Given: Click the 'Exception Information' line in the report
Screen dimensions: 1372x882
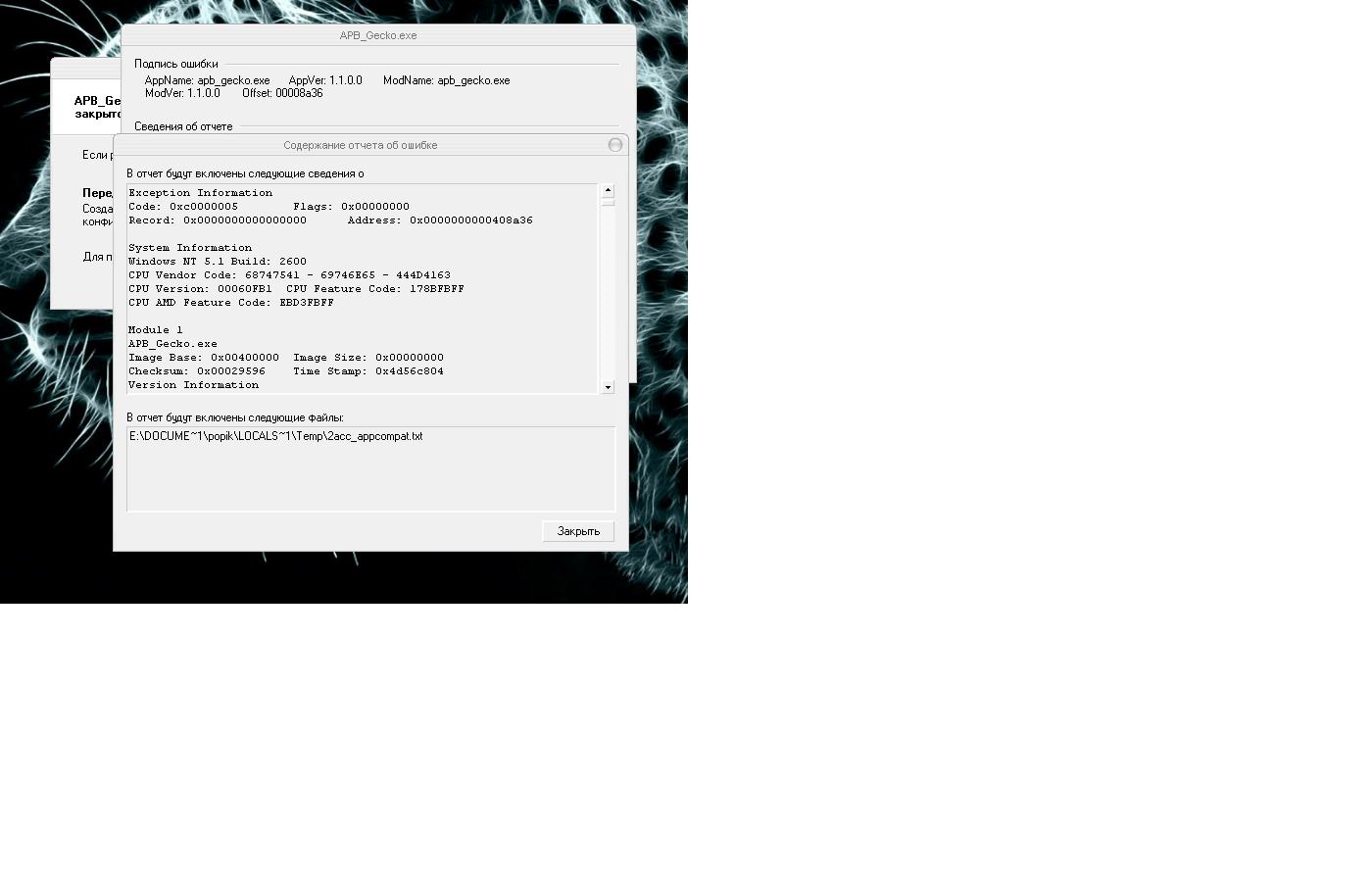Looking at the screenshot, I should [x=200, y=193].
